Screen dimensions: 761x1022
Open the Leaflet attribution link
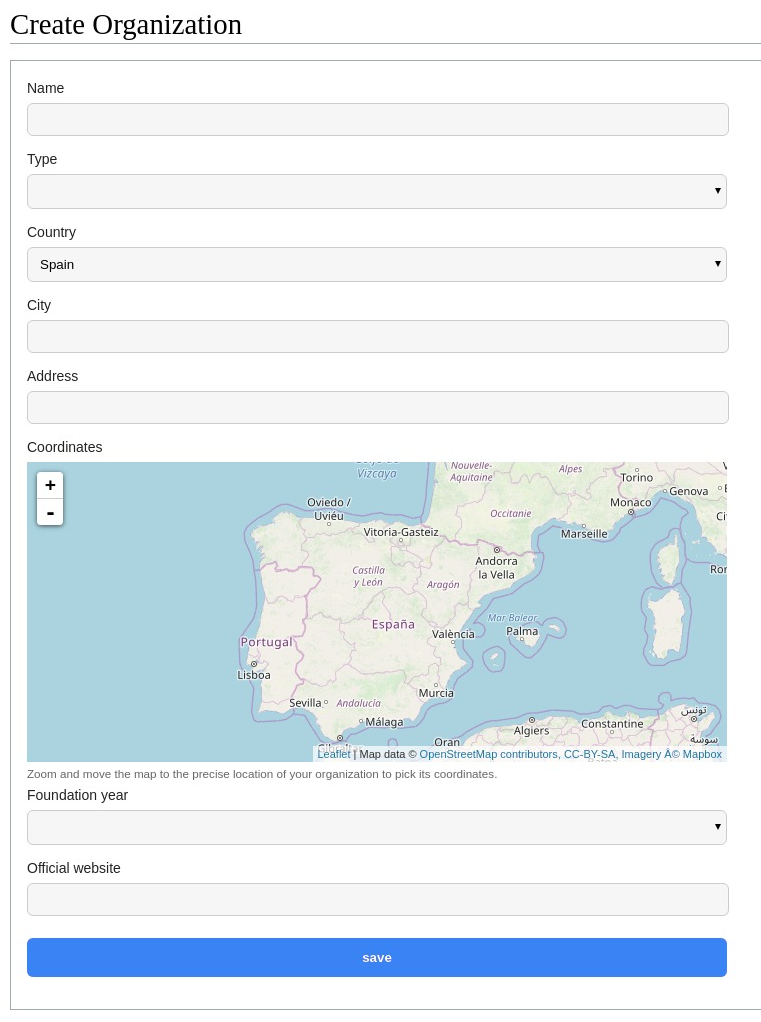pyautogui.click(x=334, y=754)
